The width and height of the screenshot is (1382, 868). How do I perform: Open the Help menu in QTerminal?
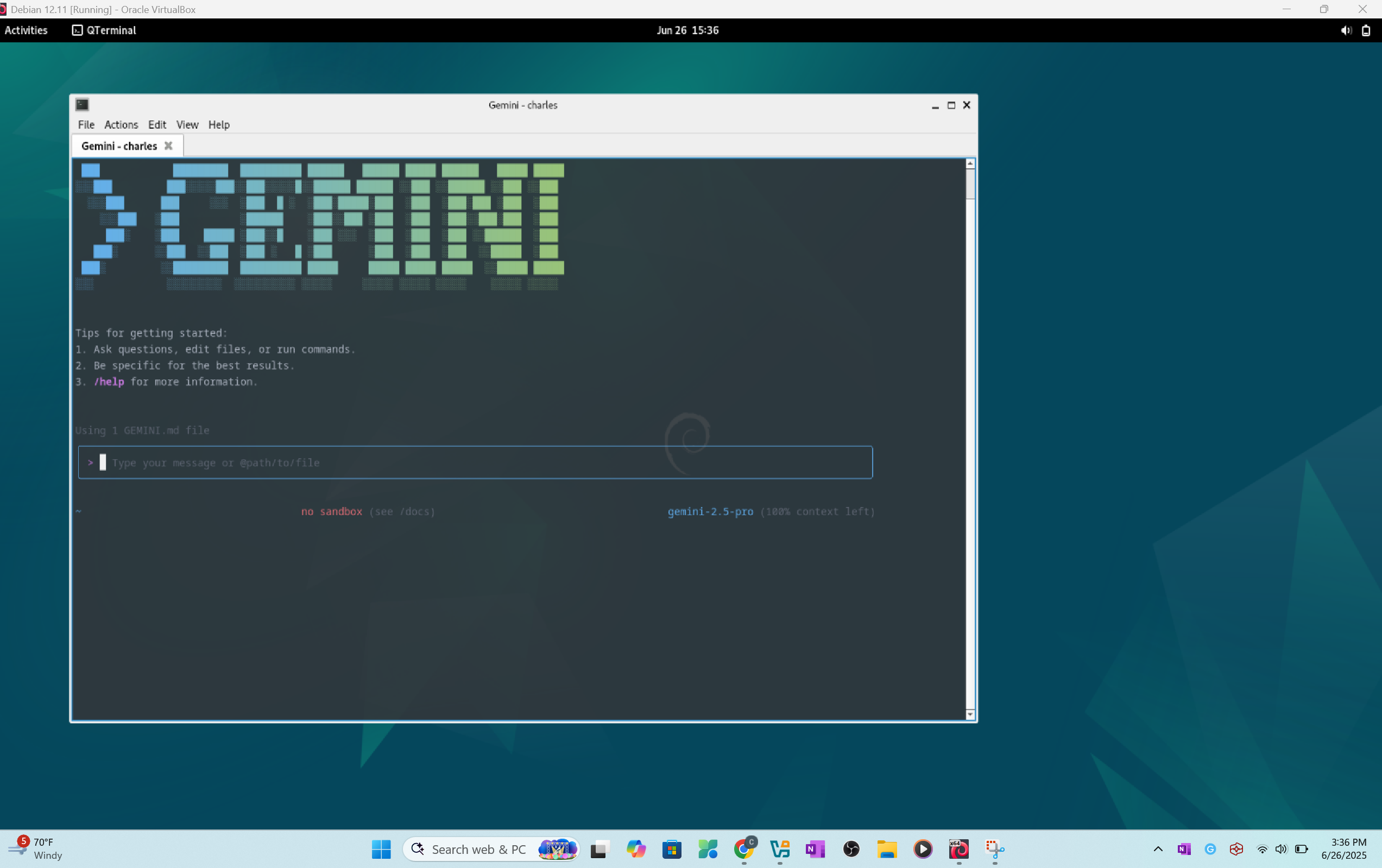[x=219, y=124]
